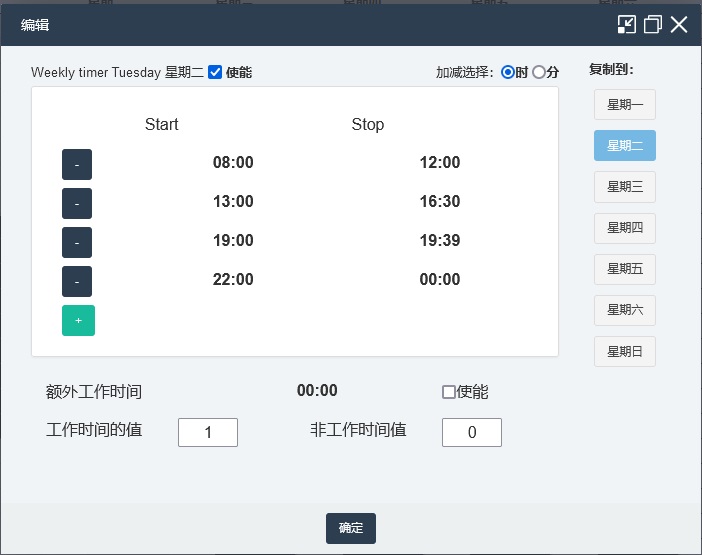Add a new time period row

tap(78, 320)
